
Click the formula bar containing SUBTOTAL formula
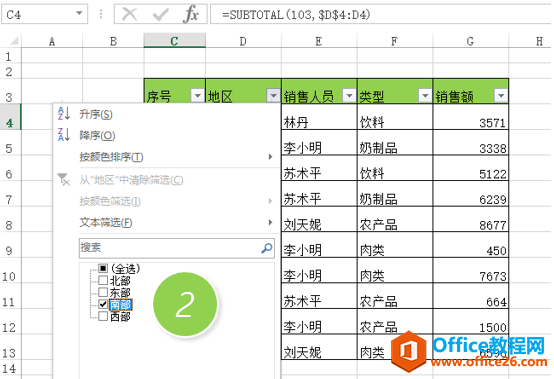(382, 14)
